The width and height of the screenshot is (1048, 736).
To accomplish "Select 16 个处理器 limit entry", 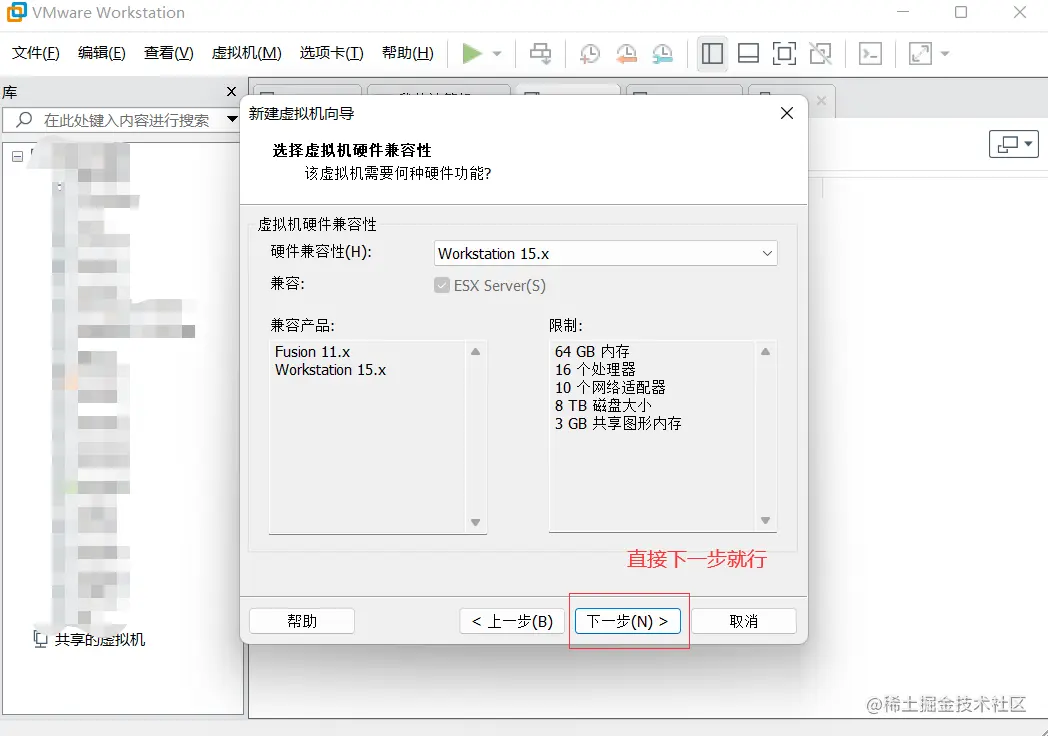I will (595, 370).
